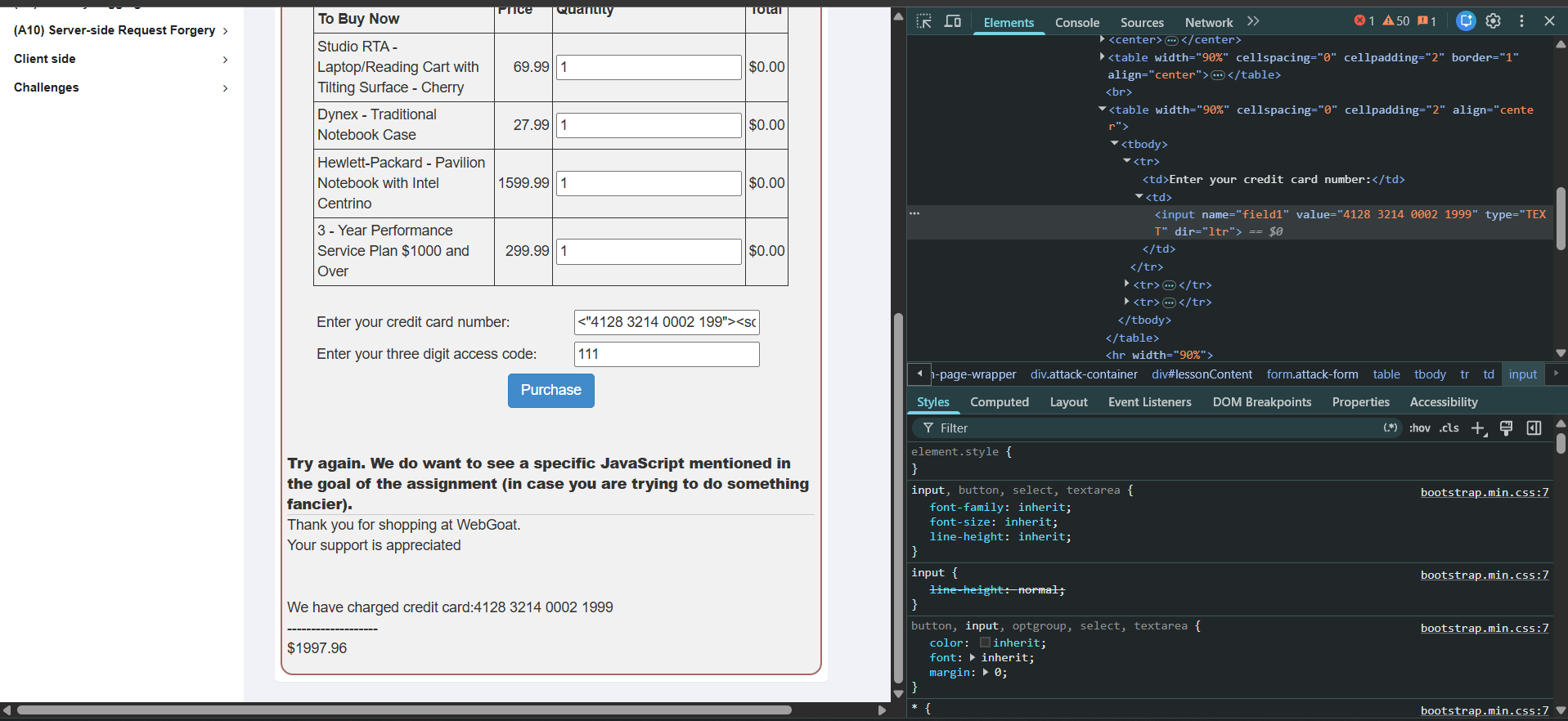Select the Computed sub-tab
Viewport: 1568px width, 721px height.
tap(1000, 402)
